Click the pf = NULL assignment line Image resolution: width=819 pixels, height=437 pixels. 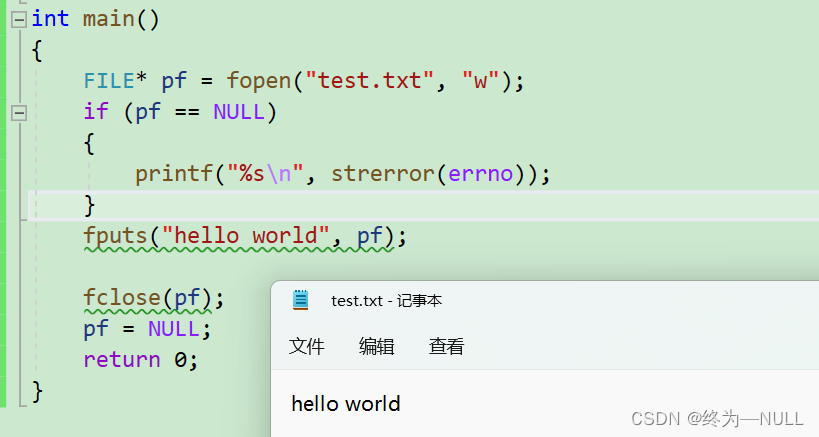tap(147, 329)
